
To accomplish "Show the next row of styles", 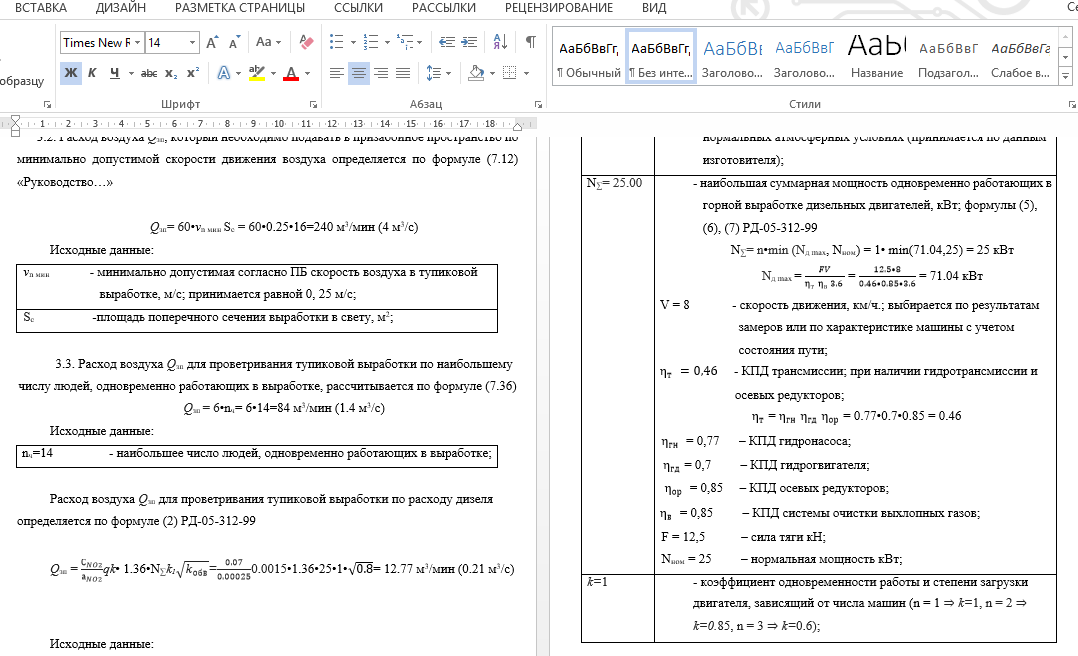I will (x=1066, y=58).
